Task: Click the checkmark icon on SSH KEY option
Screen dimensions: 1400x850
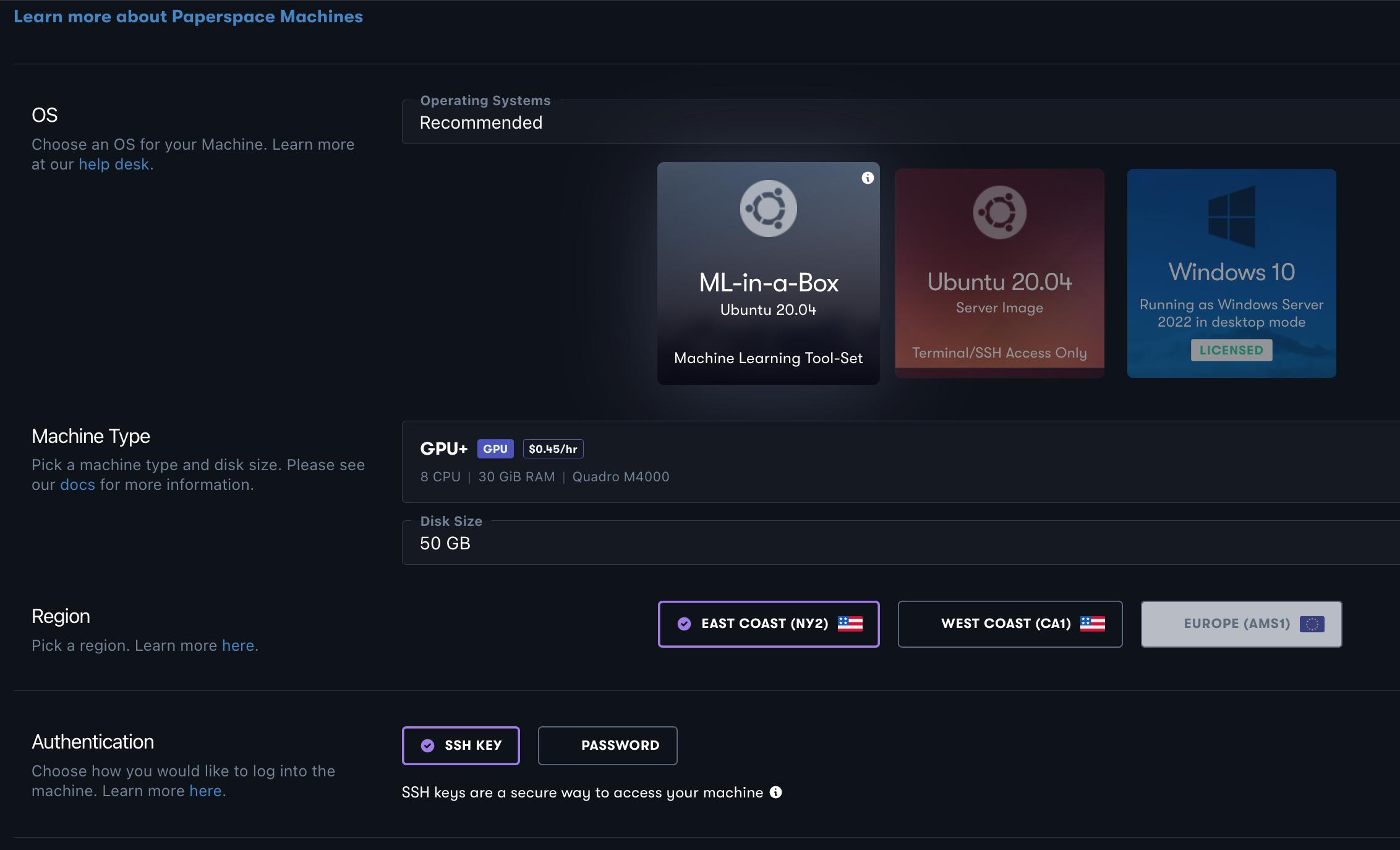Action: click(427, 745)
